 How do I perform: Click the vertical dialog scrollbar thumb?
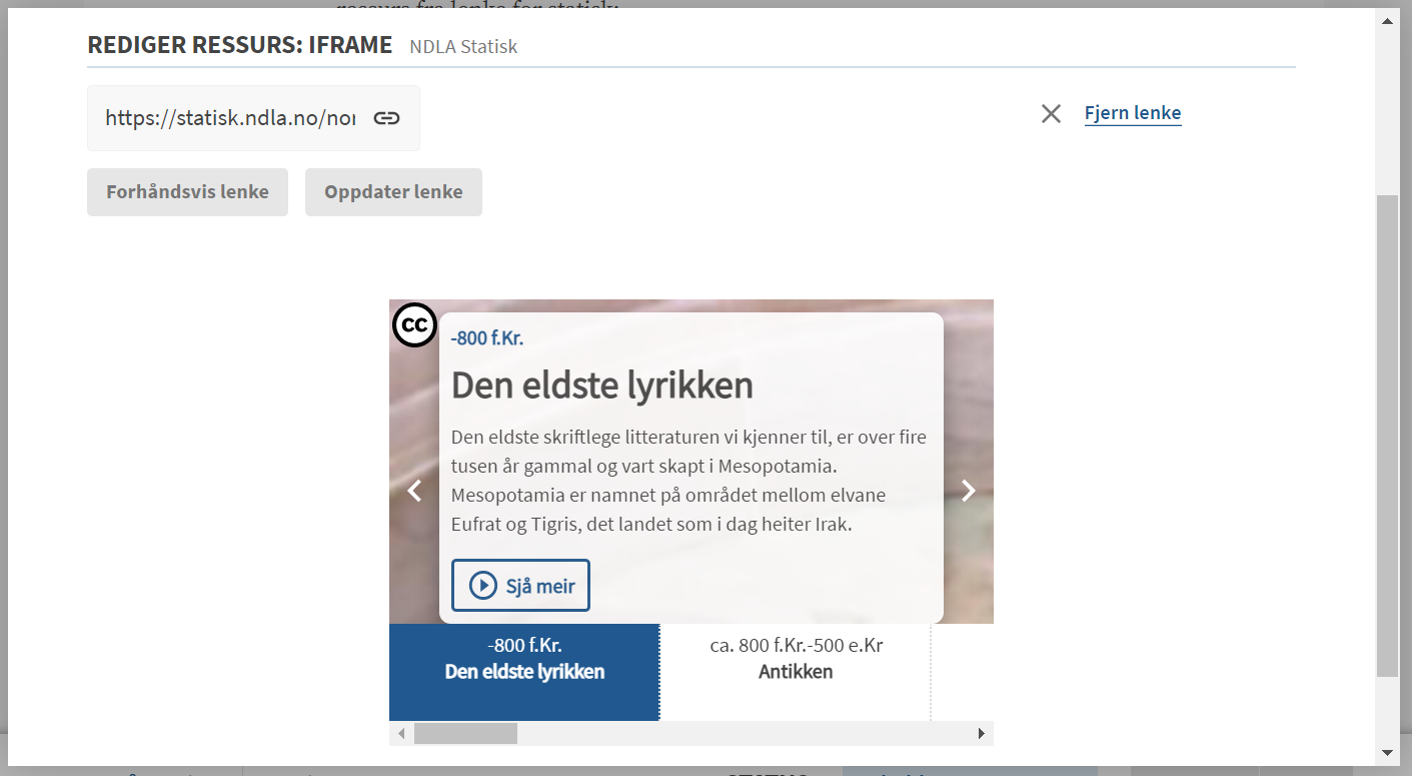1387,435
